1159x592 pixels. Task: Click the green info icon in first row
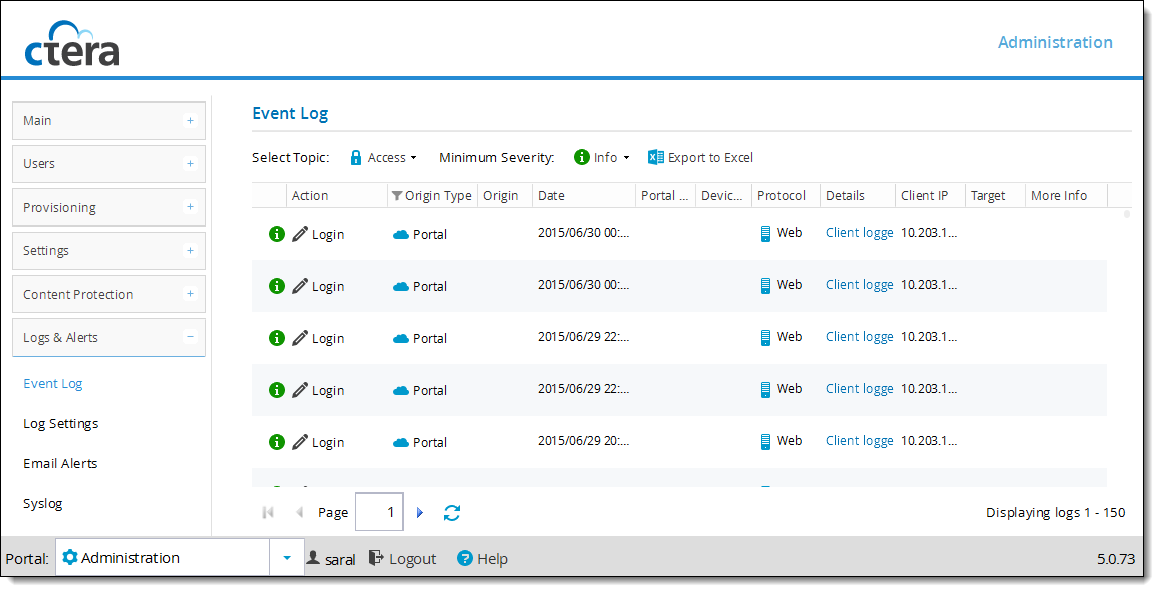click(x=276, y=234)
